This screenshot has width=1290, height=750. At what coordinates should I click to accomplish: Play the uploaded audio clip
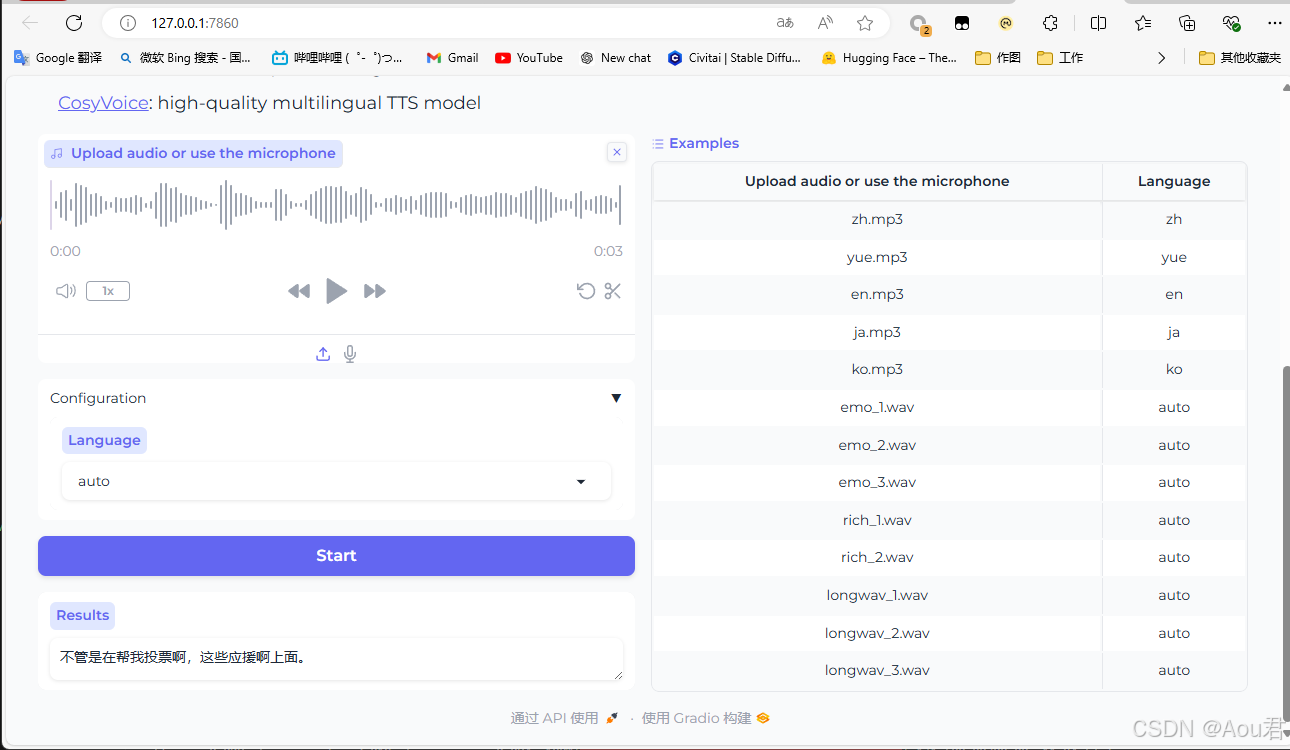[337, 291]
